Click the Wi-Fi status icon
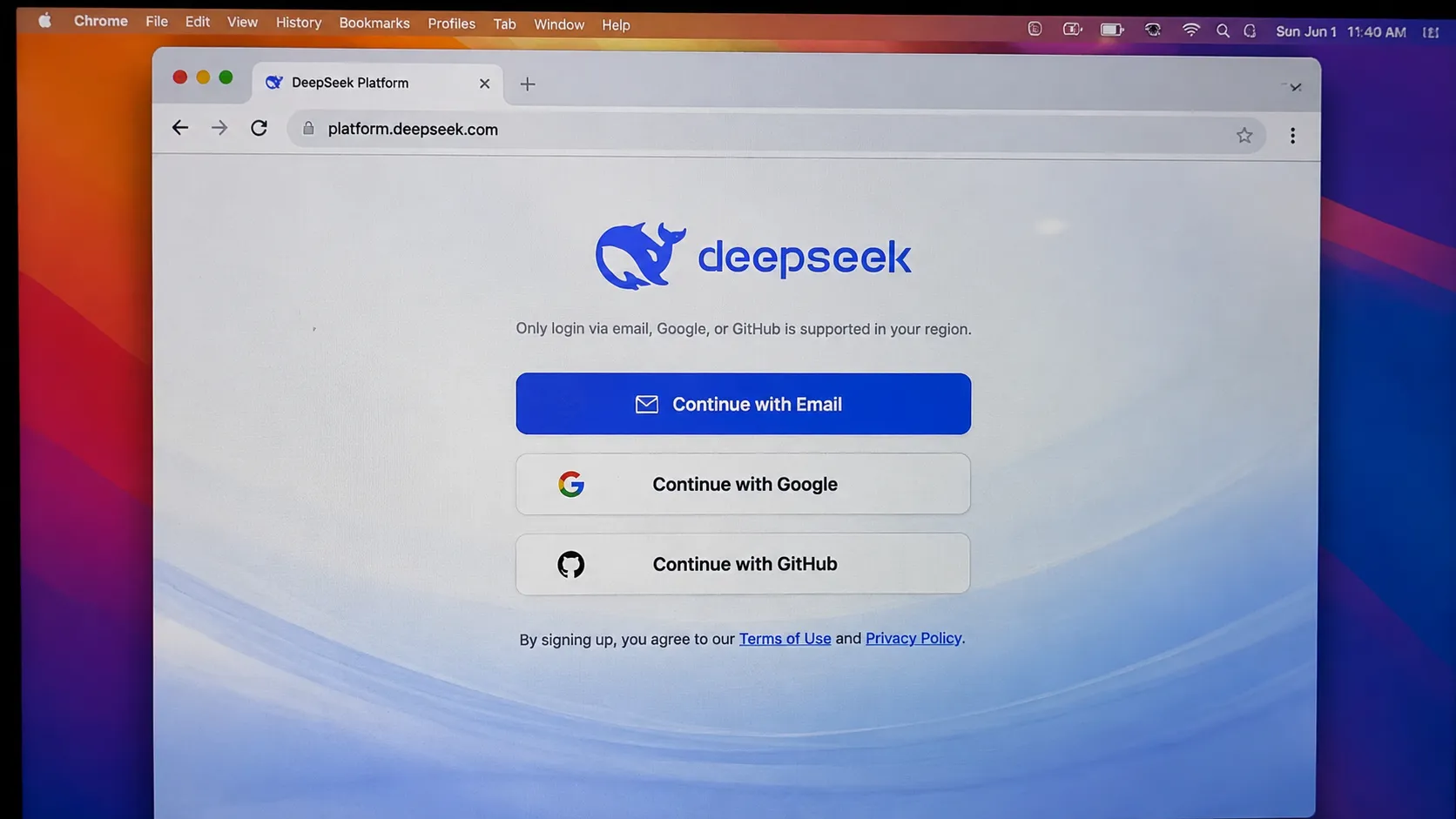 pos(1190,30)
